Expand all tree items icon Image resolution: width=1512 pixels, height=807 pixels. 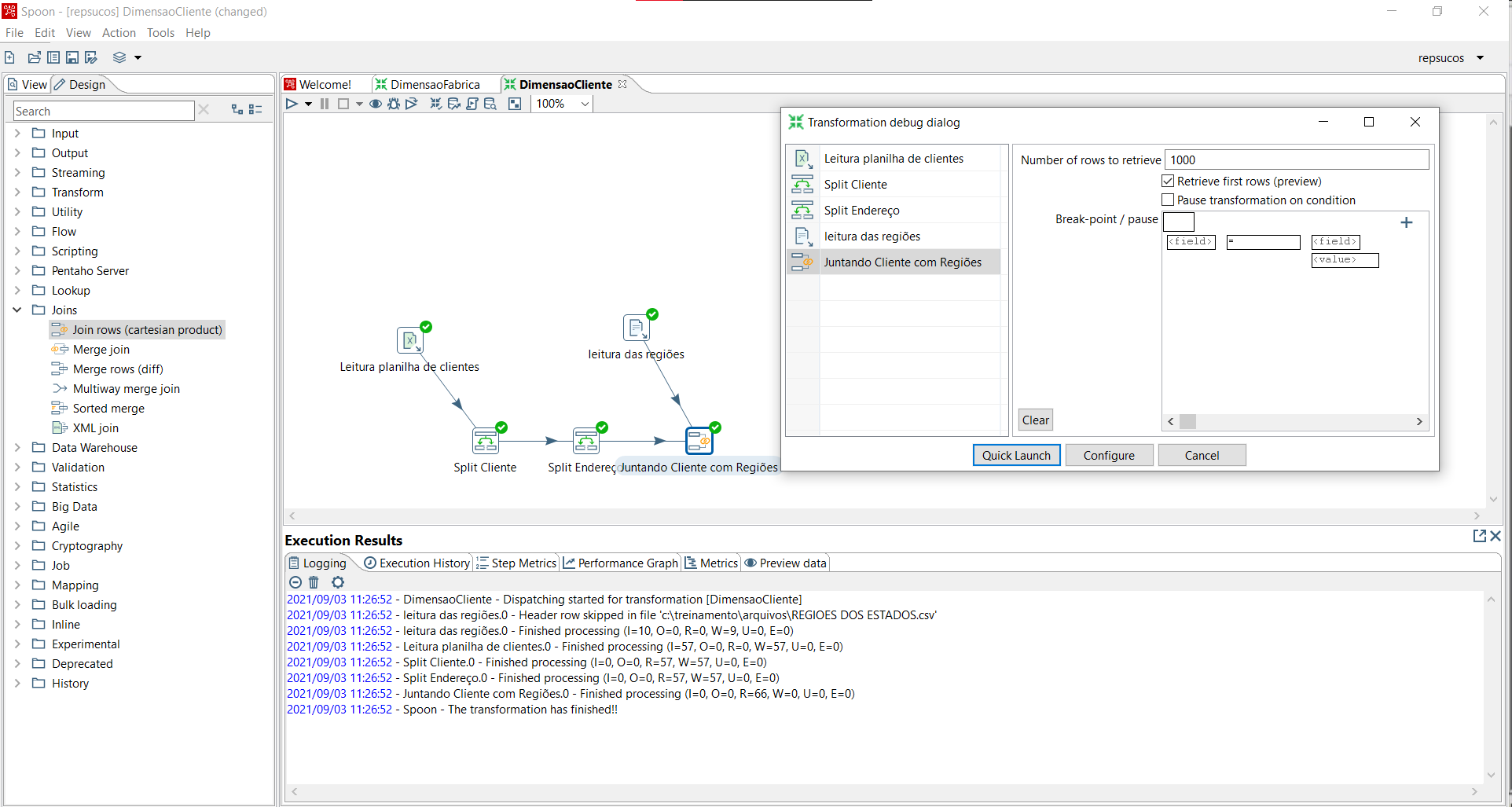click(237, 110)
